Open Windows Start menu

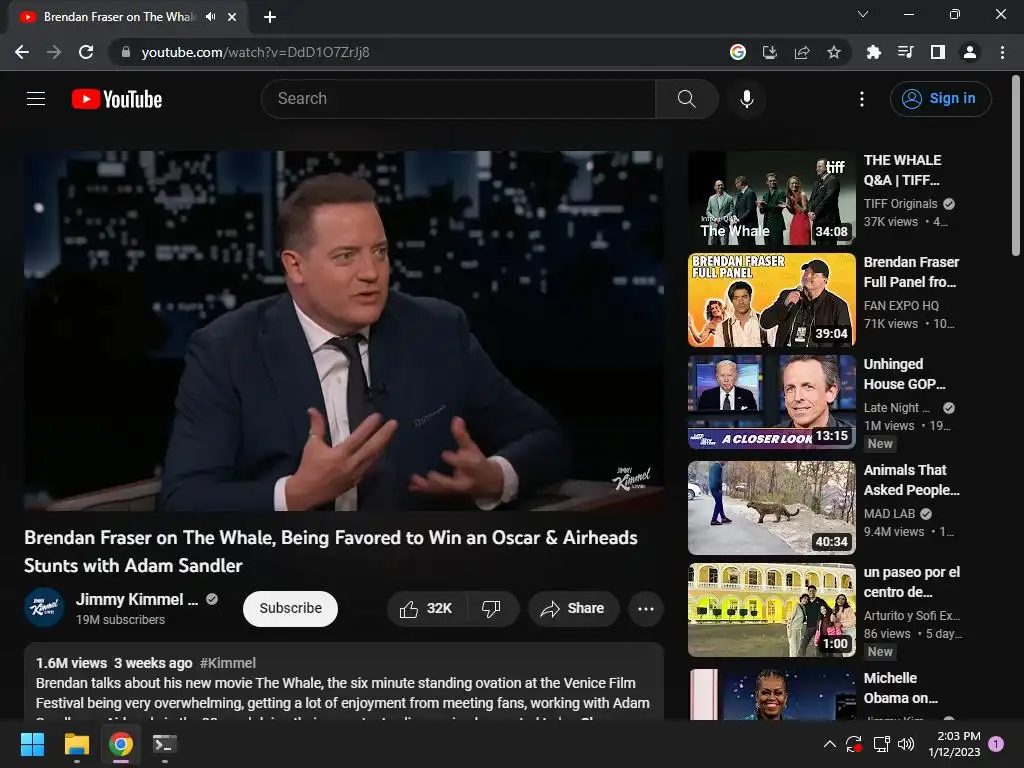click(32, 744)
